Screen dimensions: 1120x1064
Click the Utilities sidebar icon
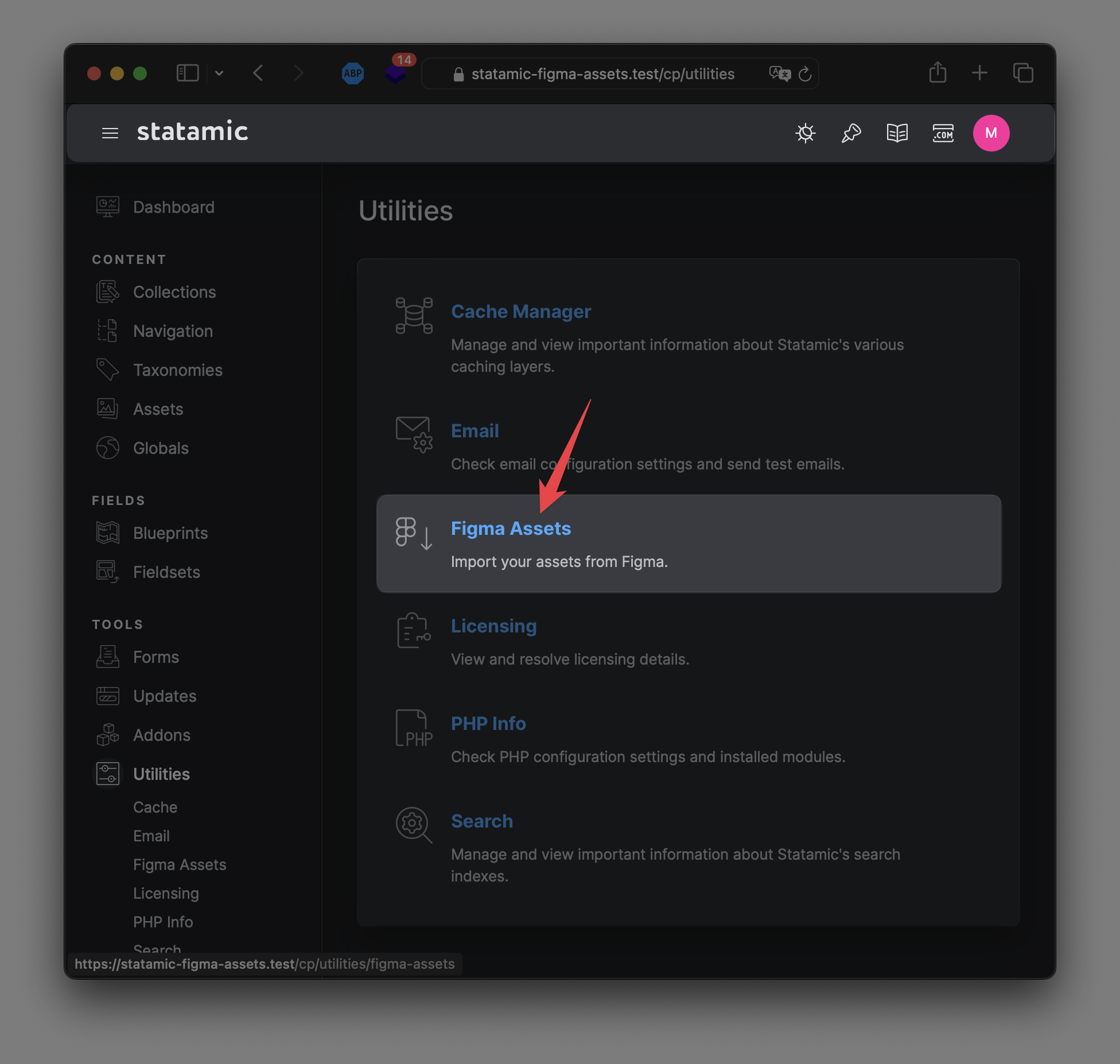click(108, 774)
